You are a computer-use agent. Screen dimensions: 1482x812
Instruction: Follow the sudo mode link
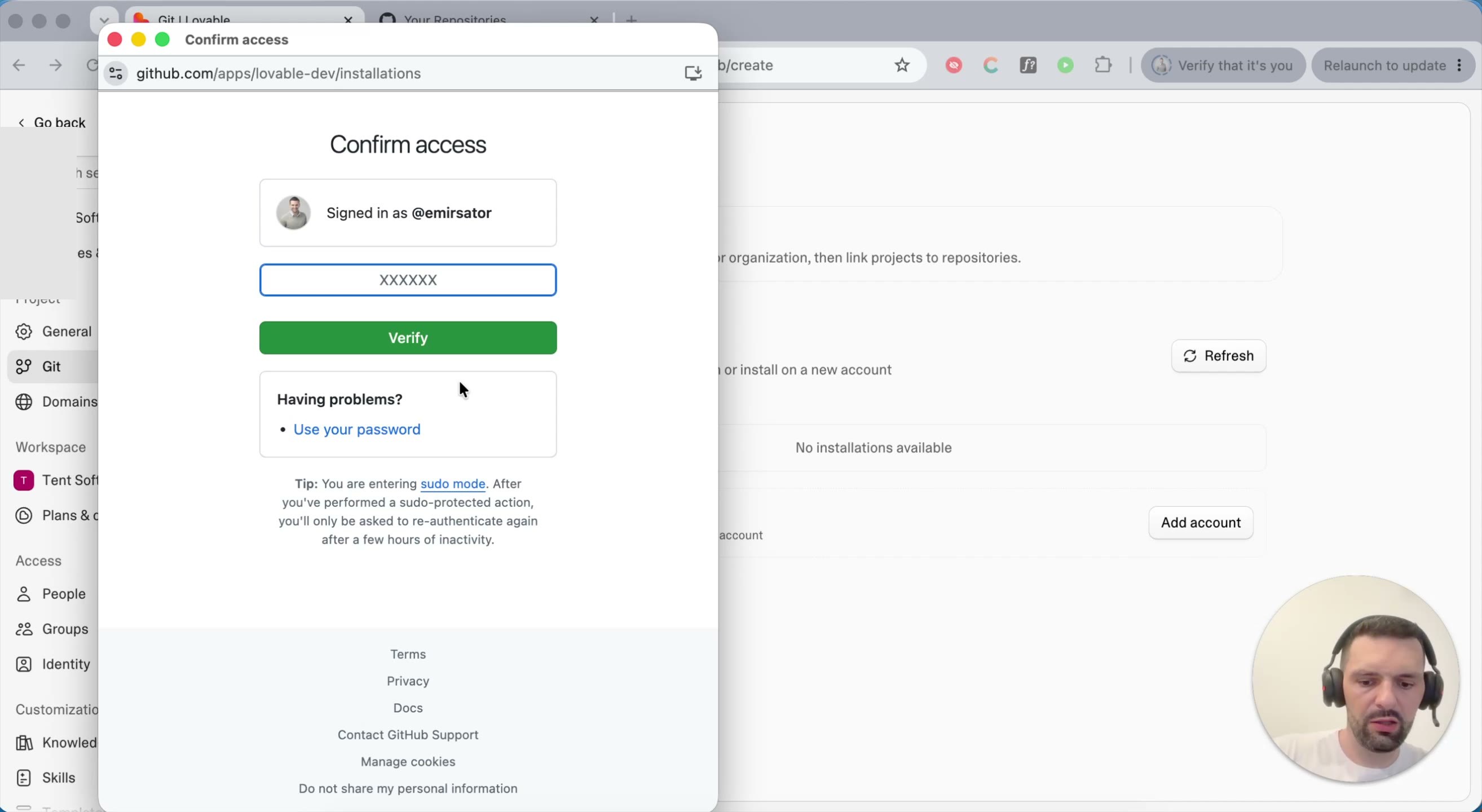pyautogui.click(x=453, y=484)
